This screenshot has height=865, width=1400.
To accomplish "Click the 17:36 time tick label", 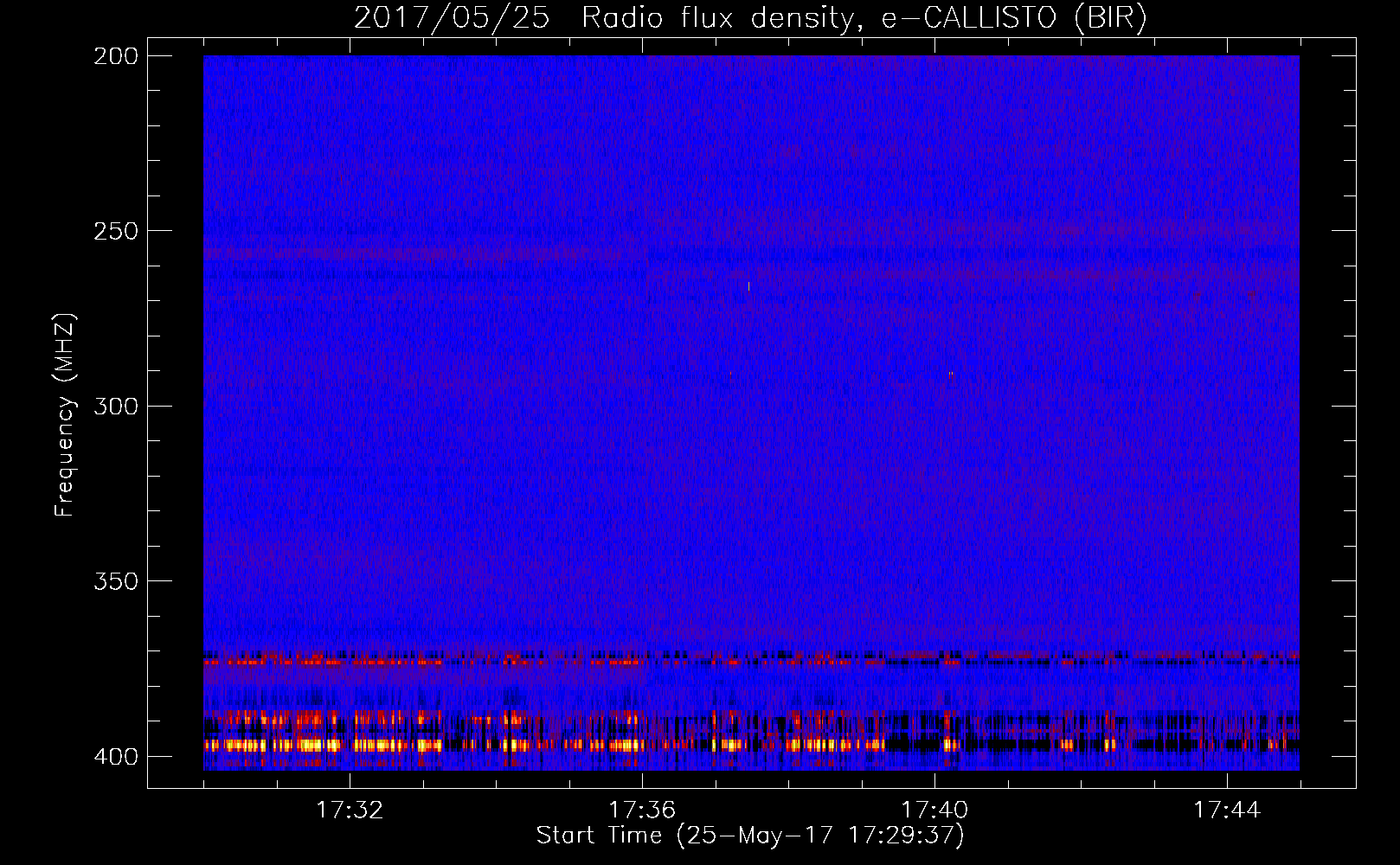I will click(642, 810).
